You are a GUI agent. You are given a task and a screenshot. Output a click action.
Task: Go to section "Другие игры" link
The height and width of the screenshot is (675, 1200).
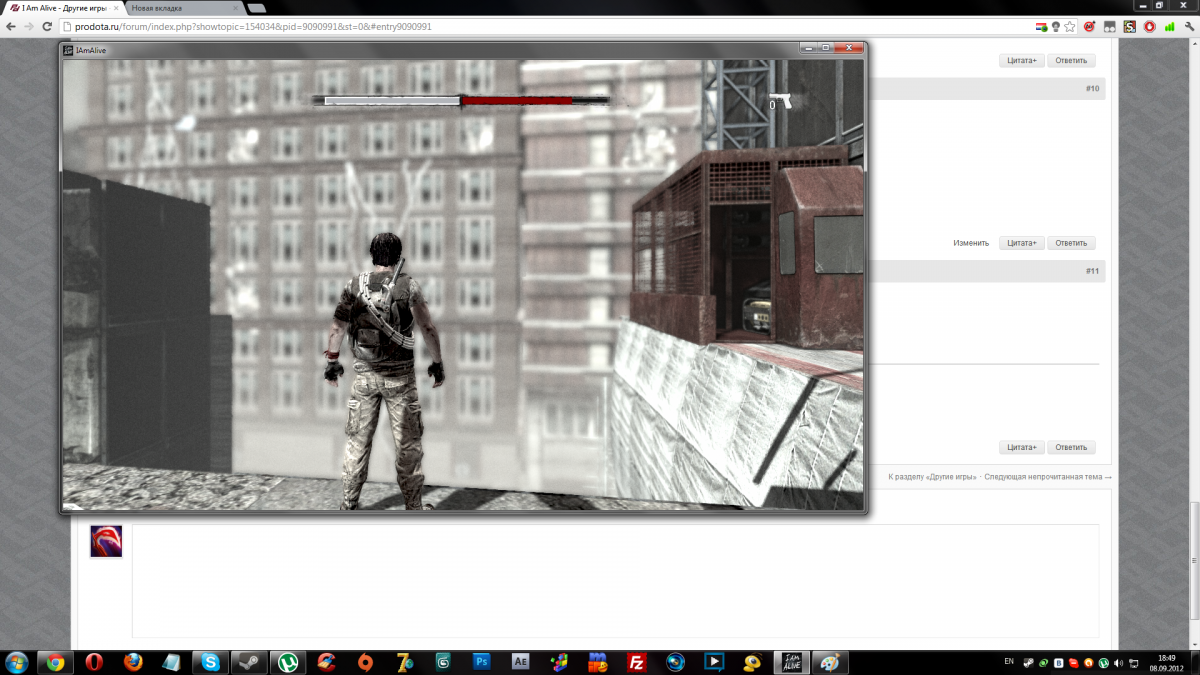(x=932, y=477)
